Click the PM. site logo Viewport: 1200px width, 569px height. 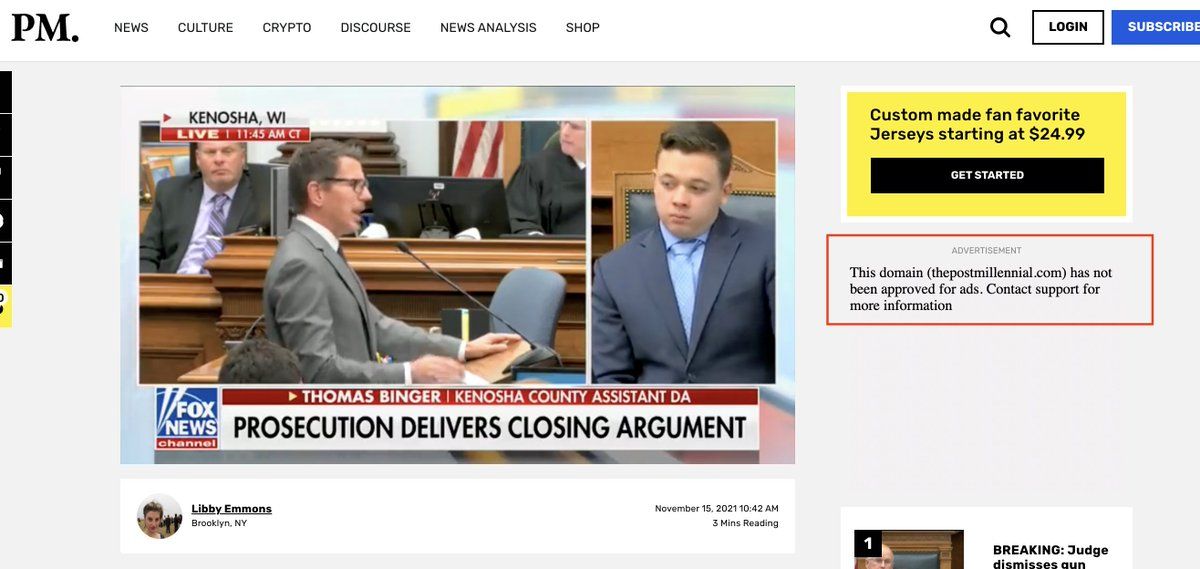45,27
